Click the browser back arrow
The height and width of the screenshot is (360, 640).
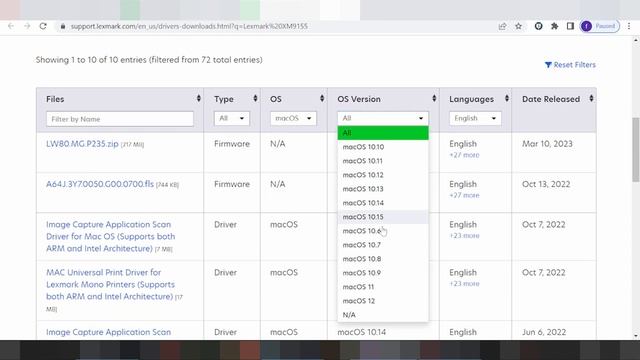tap(11, 26)
